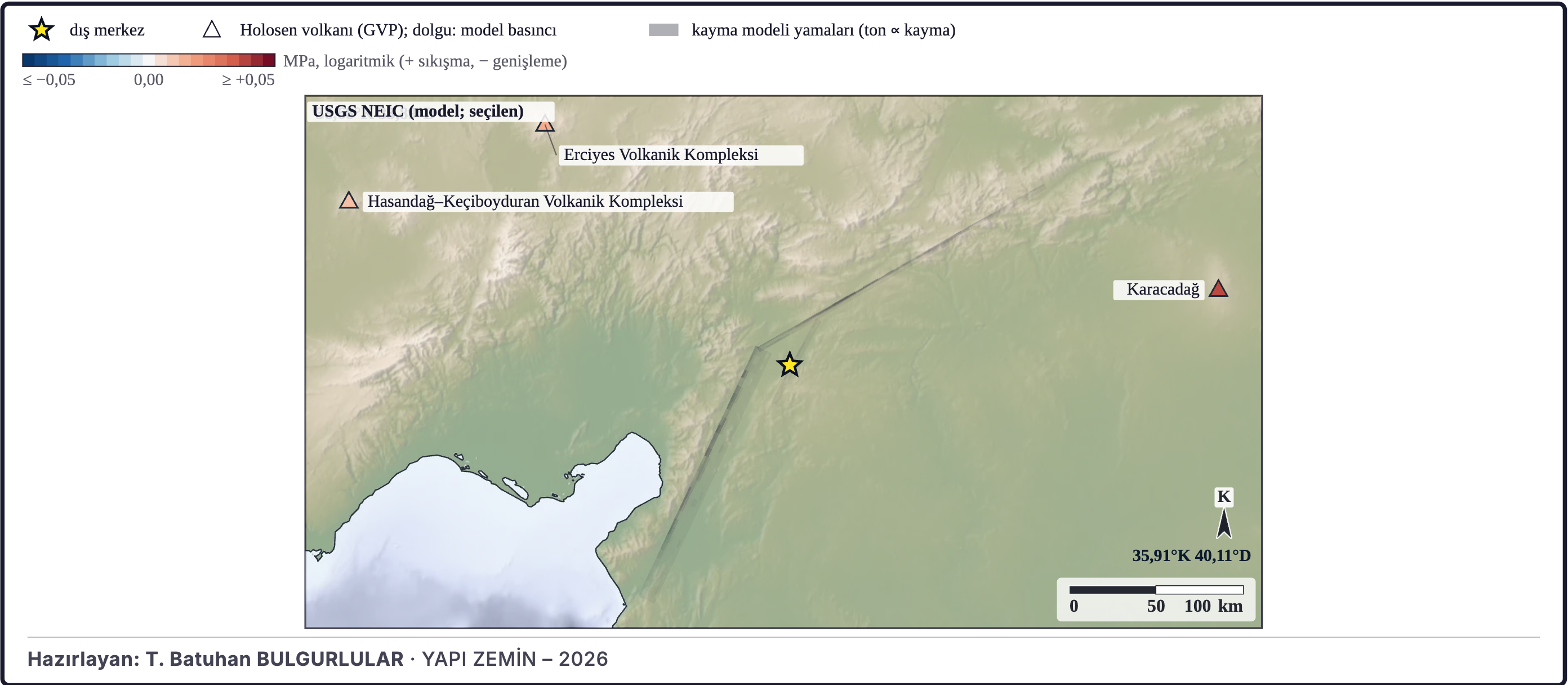This screenshot has width=1568, height=685.
Task: Click the legend star icon for dış merkez
Action: [x=41, y=29]
